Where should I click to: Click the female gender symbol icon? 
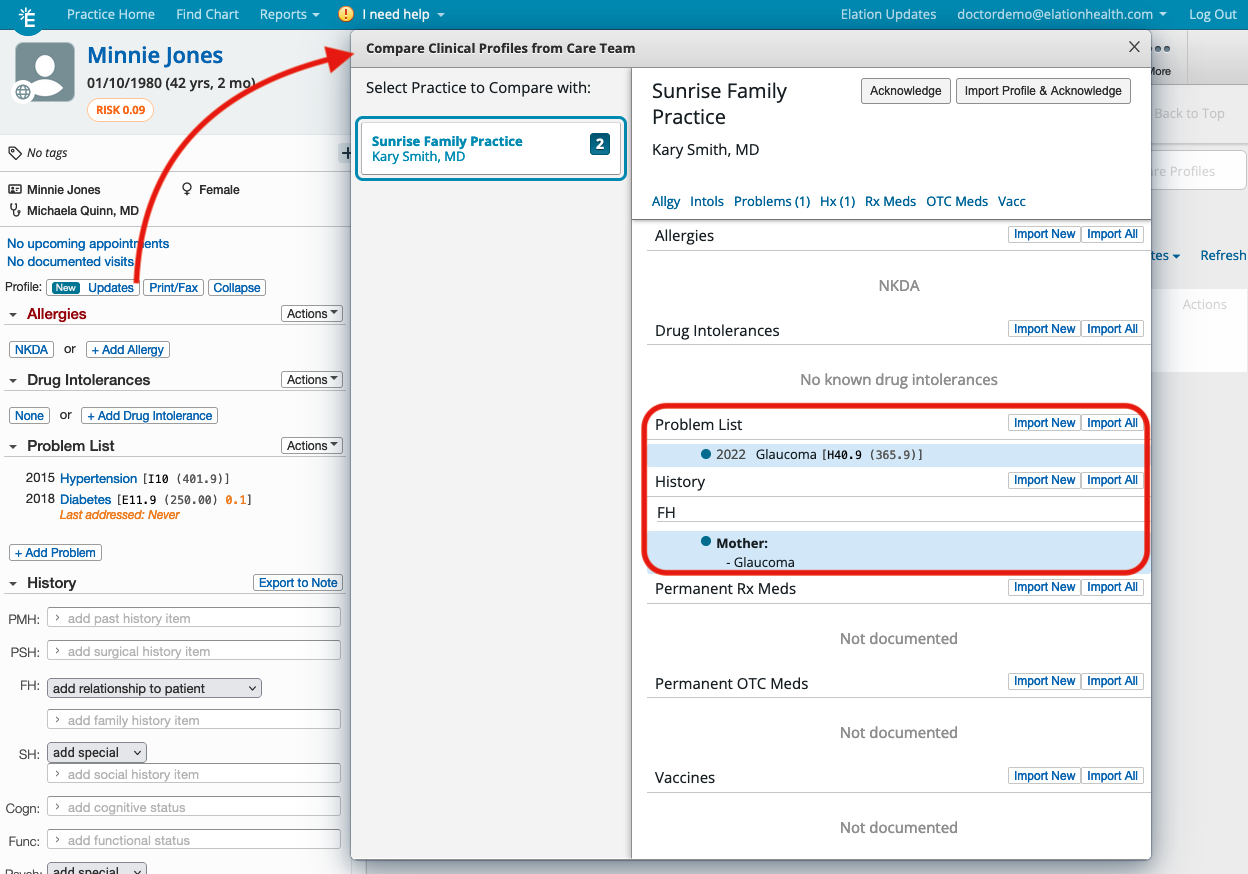tap(187, 189)
